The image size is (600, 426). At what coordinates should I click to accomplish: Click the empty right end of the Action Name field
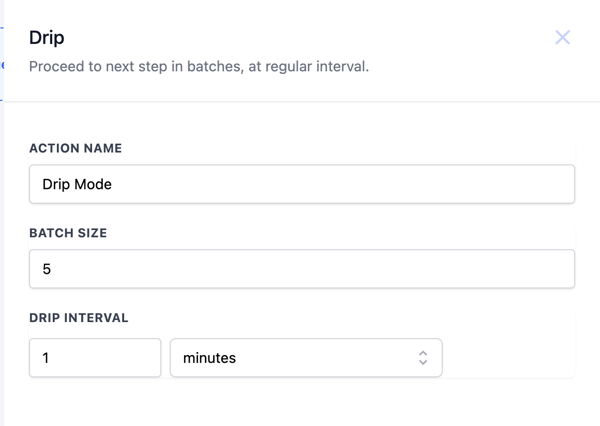click(500, 184)
